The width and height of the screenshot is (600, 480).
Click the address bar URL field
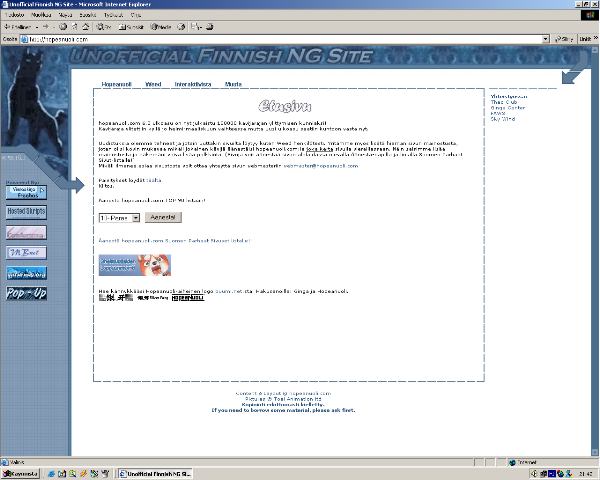pyautogui.click(x=280, y=38)
